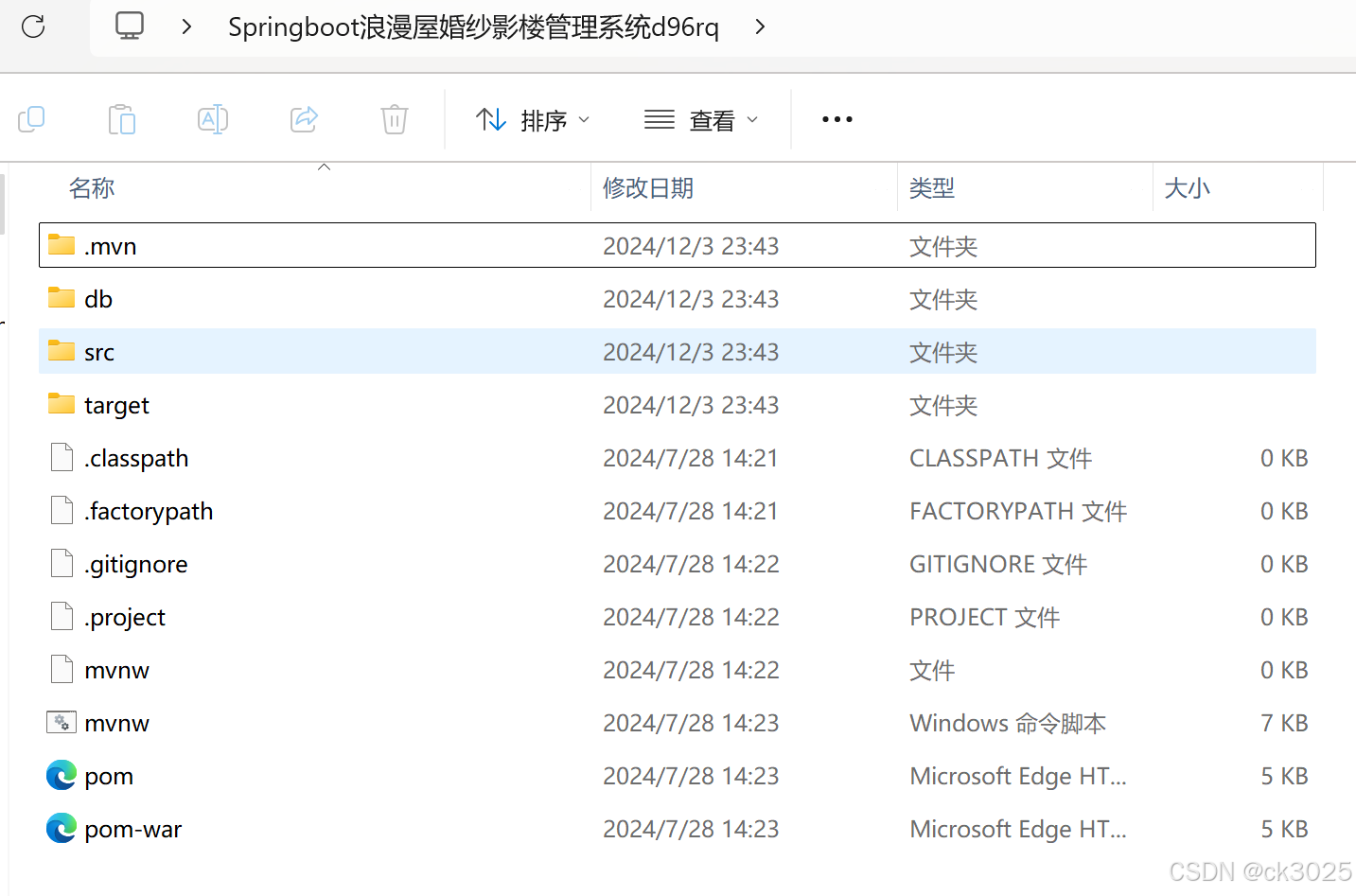Open the 查看 view dropdown

click(701, 120)
